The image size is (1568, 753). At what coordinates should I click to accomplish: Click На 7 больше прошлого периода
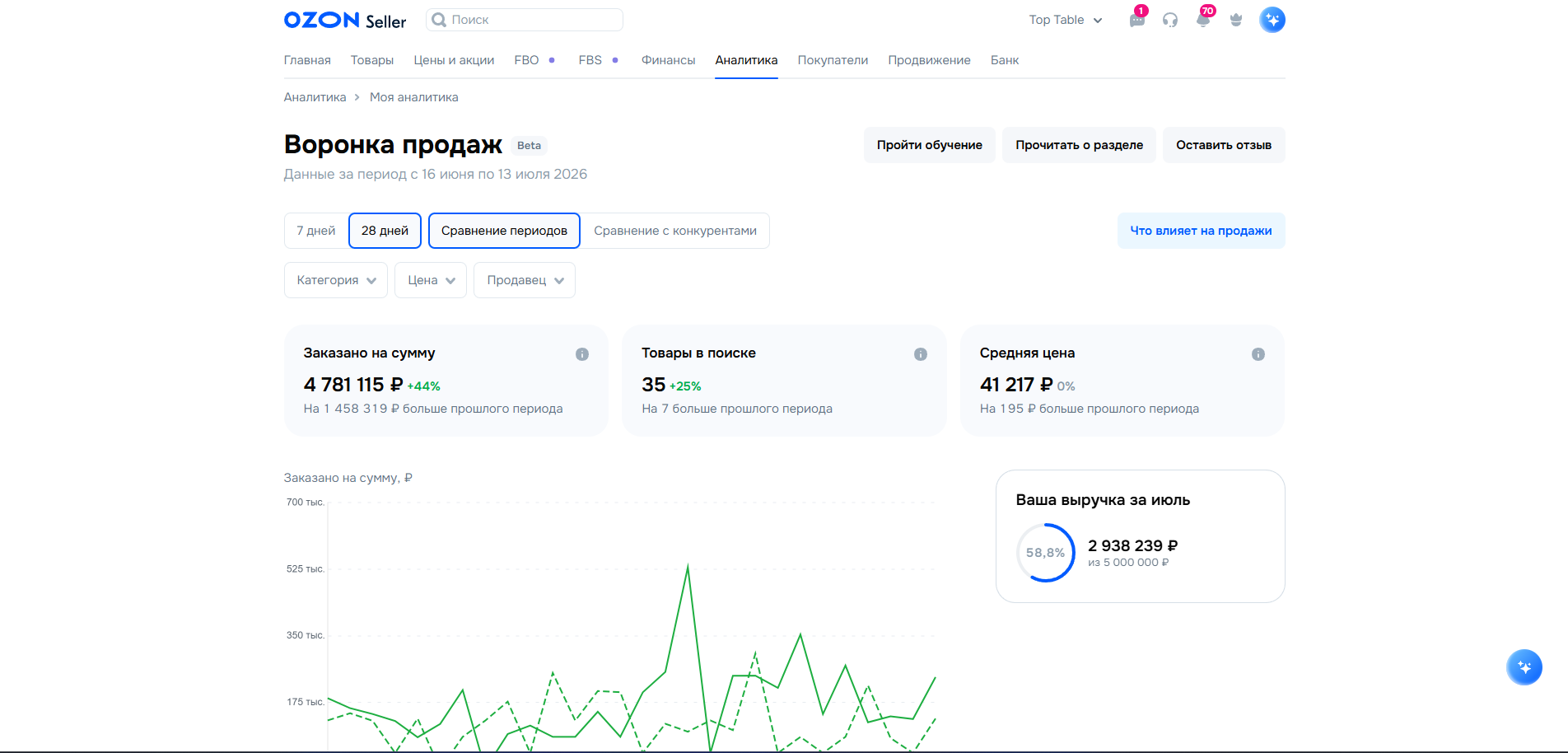tap(737, 409)
